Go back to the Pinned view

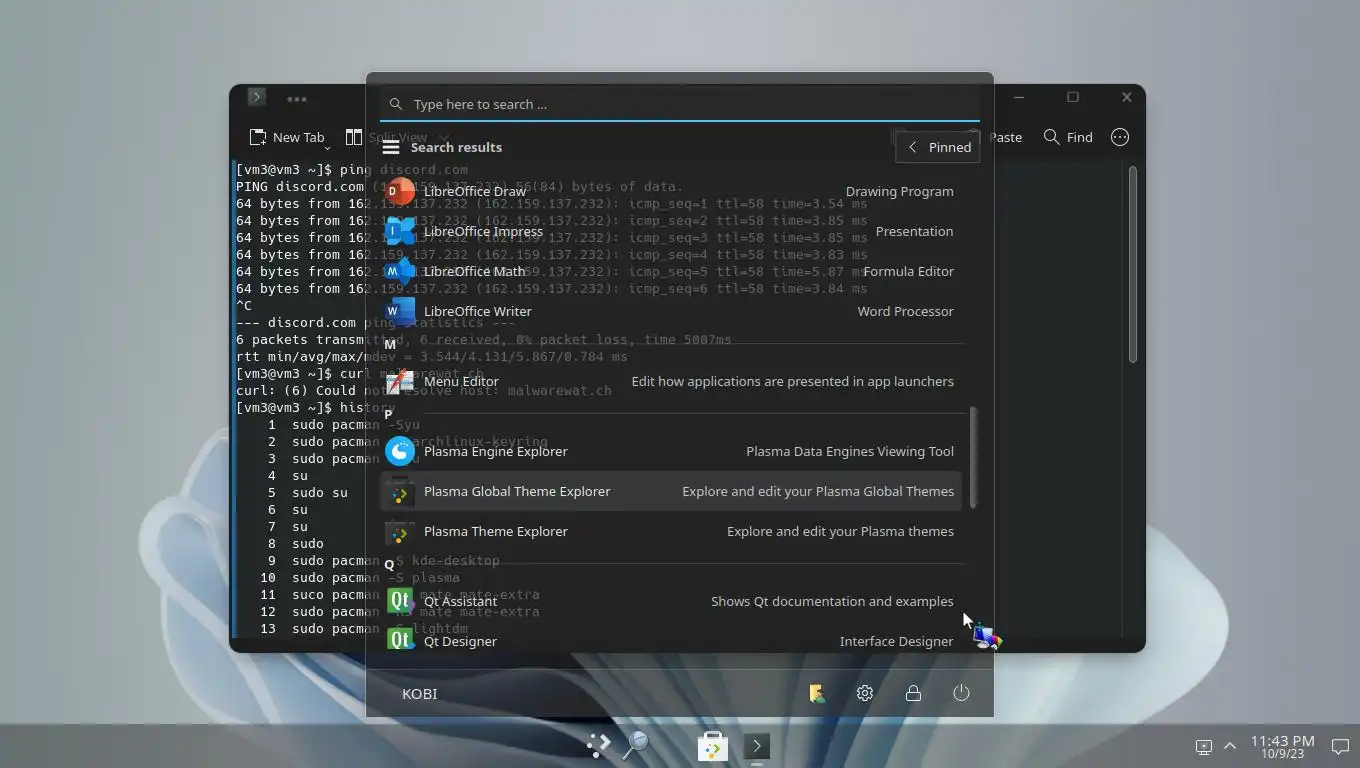937,147
